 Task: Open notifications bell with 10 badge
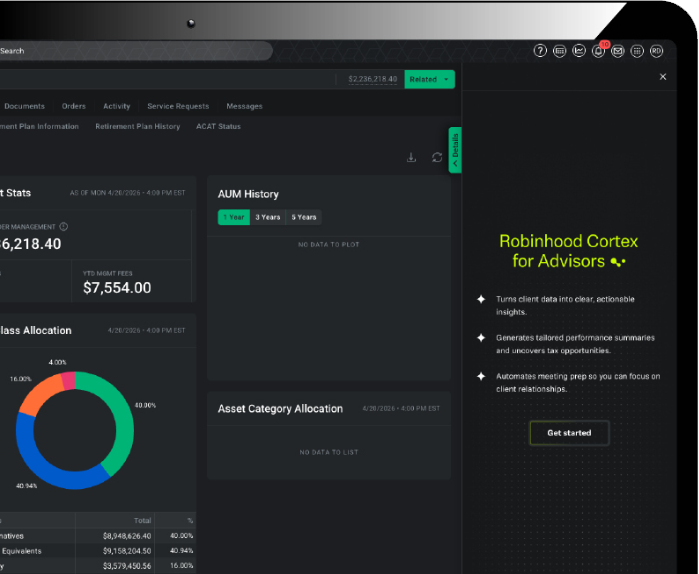[598, 51]
